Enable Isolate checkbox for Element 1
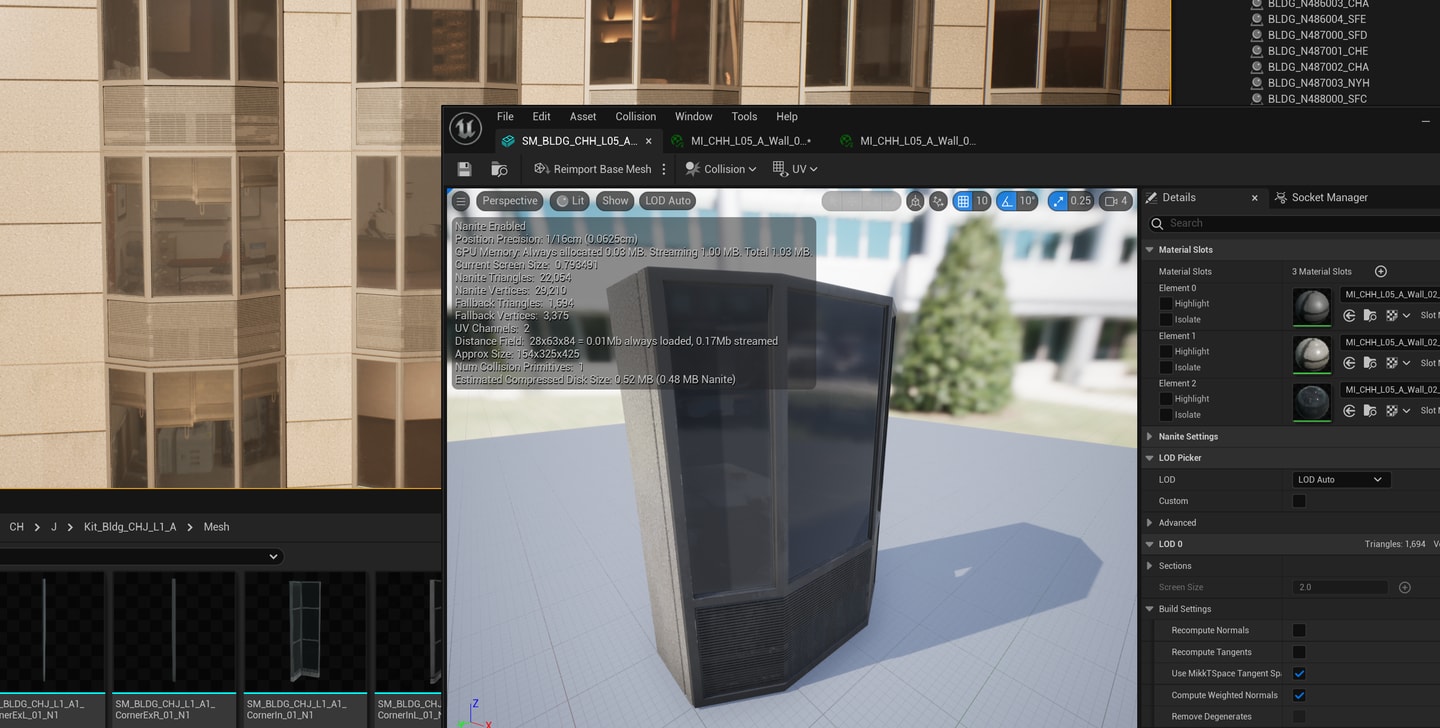The image size is (1440, 728). coord(1166,367)
